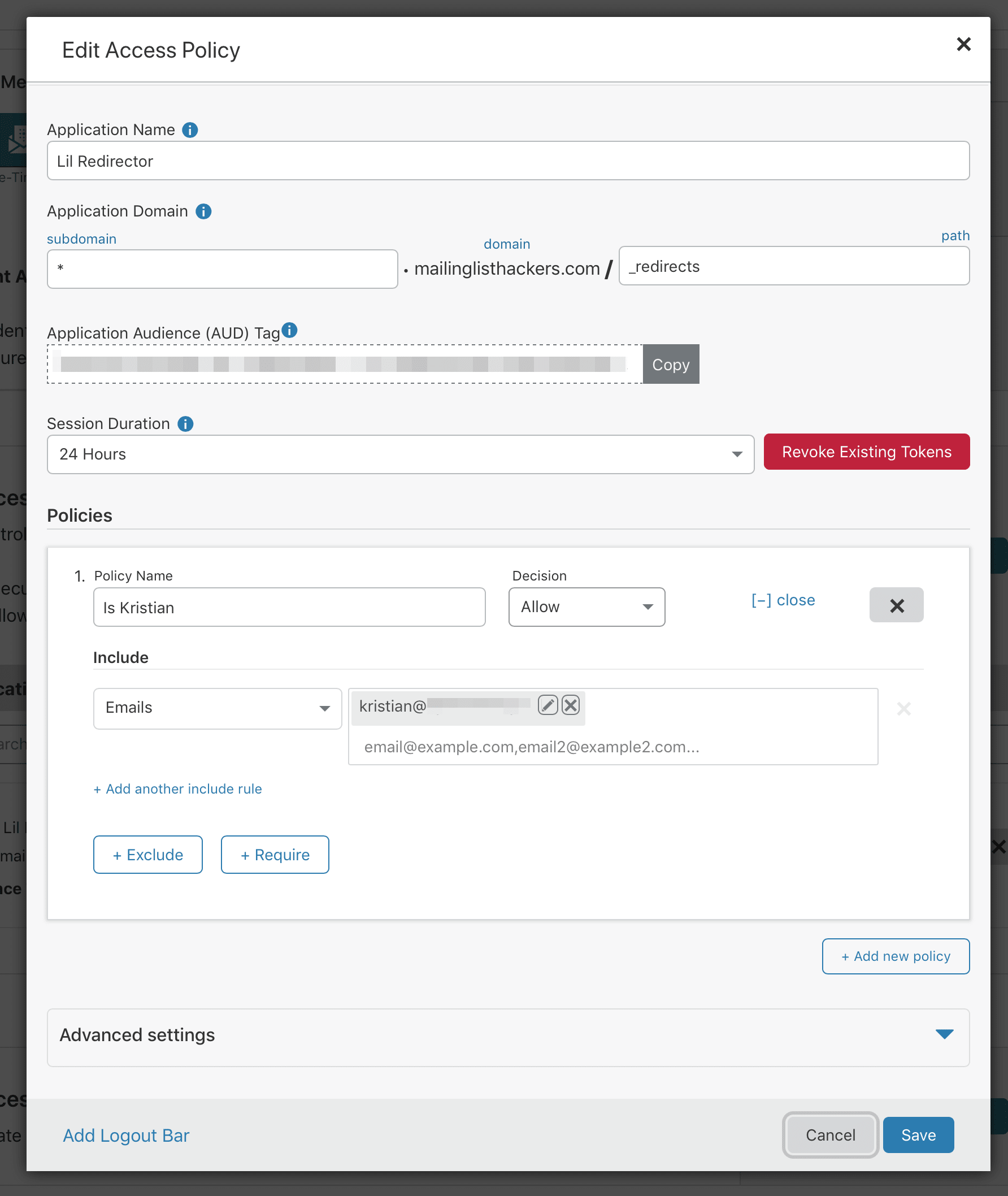This screenshot has height=1196, width=1008.
Task: Focus the path field containing _redirects
Action: 794,266
